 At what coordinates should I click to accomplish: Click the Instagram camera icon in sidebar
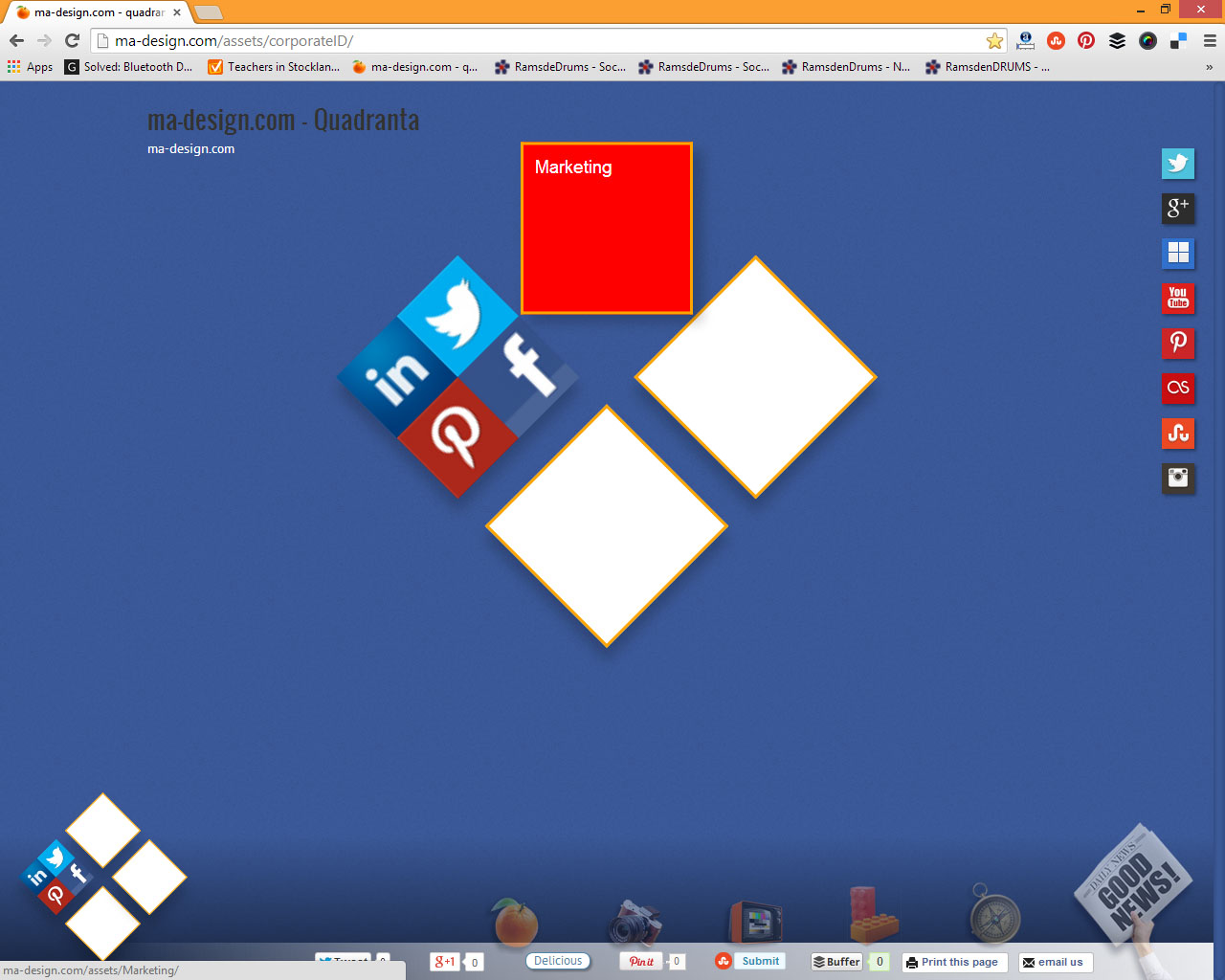[x=1178, y=478]
